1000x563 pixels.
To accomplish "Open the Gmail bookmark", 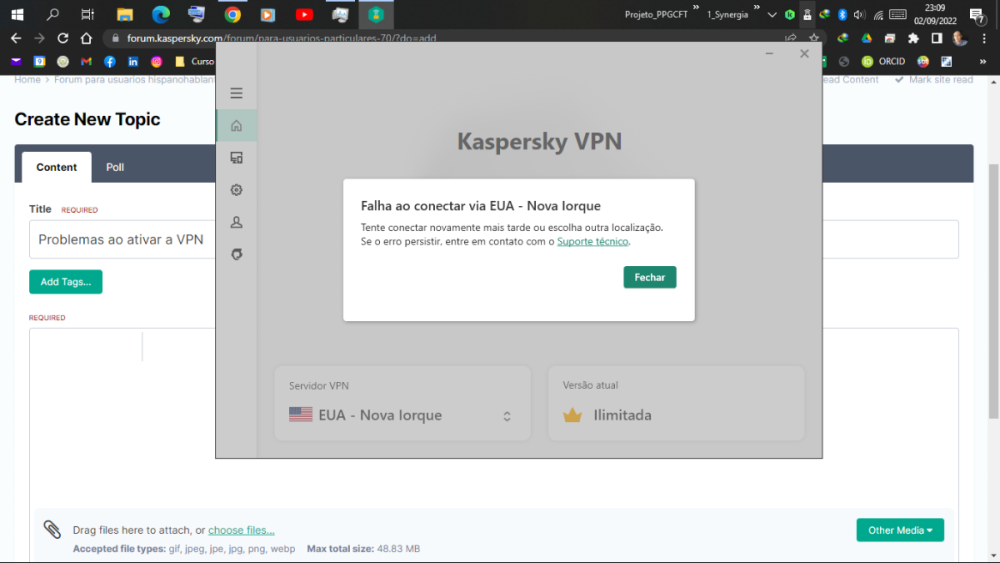I will pos(86,61).
